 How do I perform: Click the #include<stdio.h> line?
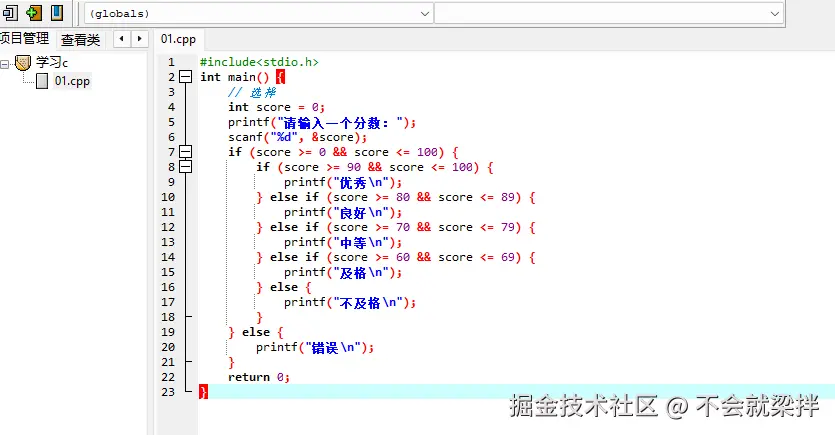[x=259, y=62]
